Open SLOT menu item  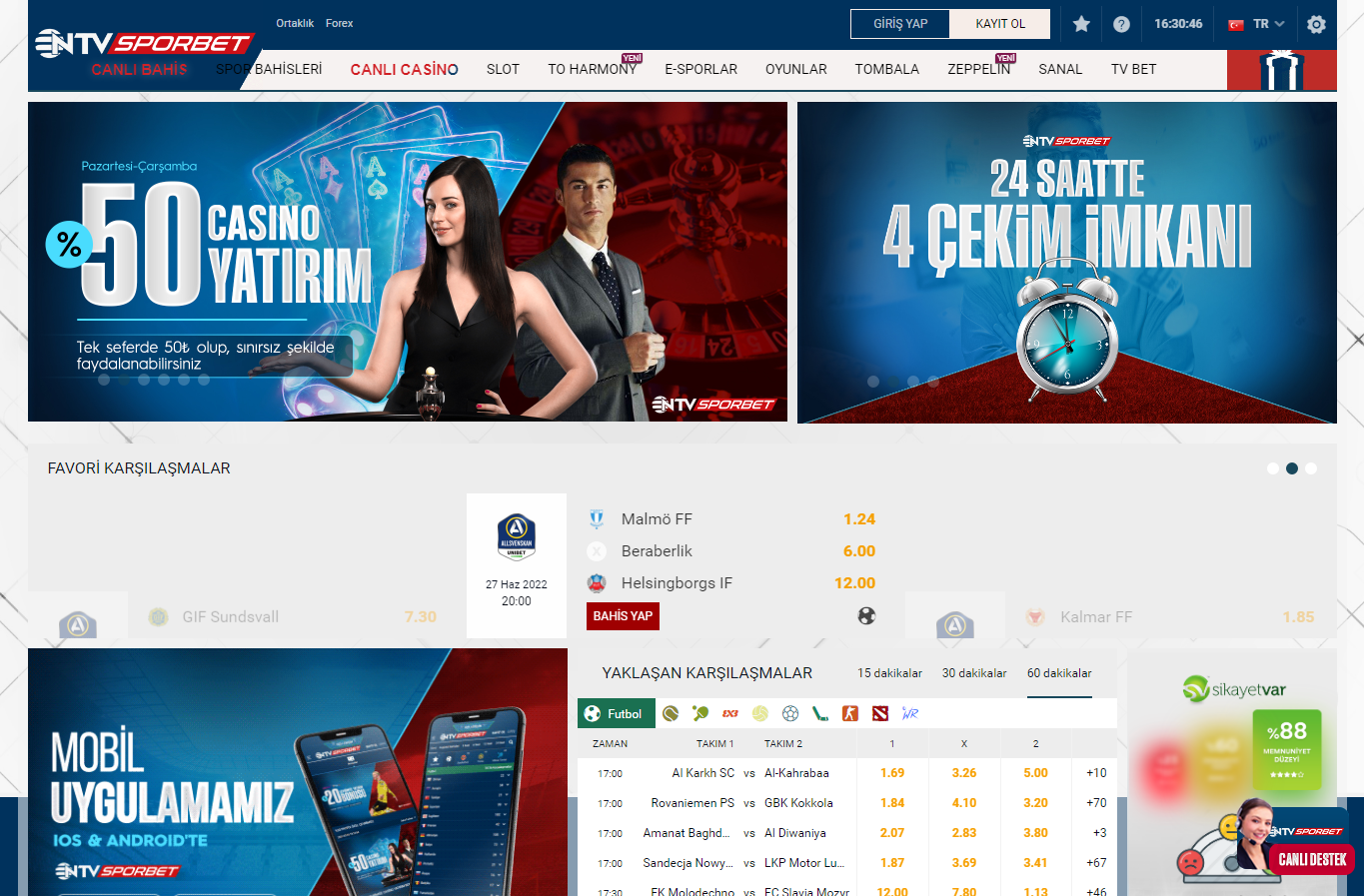(x=503, y=69)
